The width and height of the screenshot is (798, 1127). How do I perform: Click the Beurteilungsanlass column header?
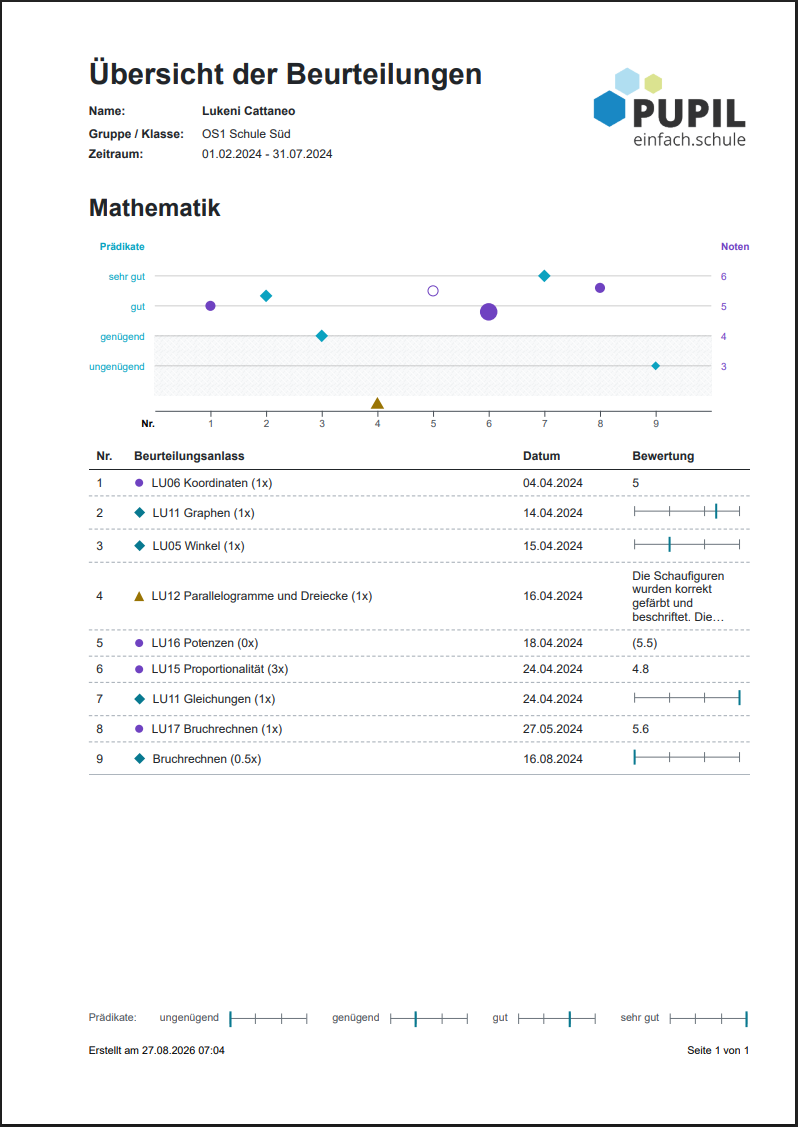tap(189, 456)
